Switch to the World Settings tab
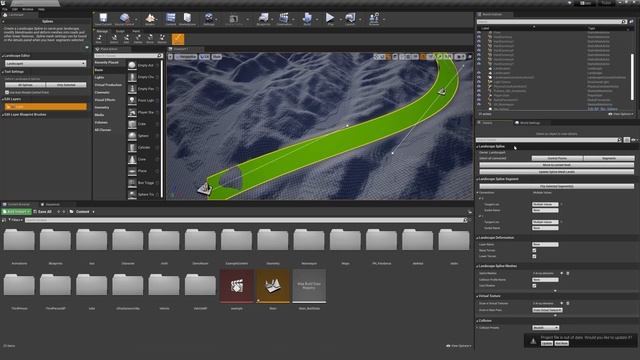Viewport: 640px width, 360px height. (529, 123)
